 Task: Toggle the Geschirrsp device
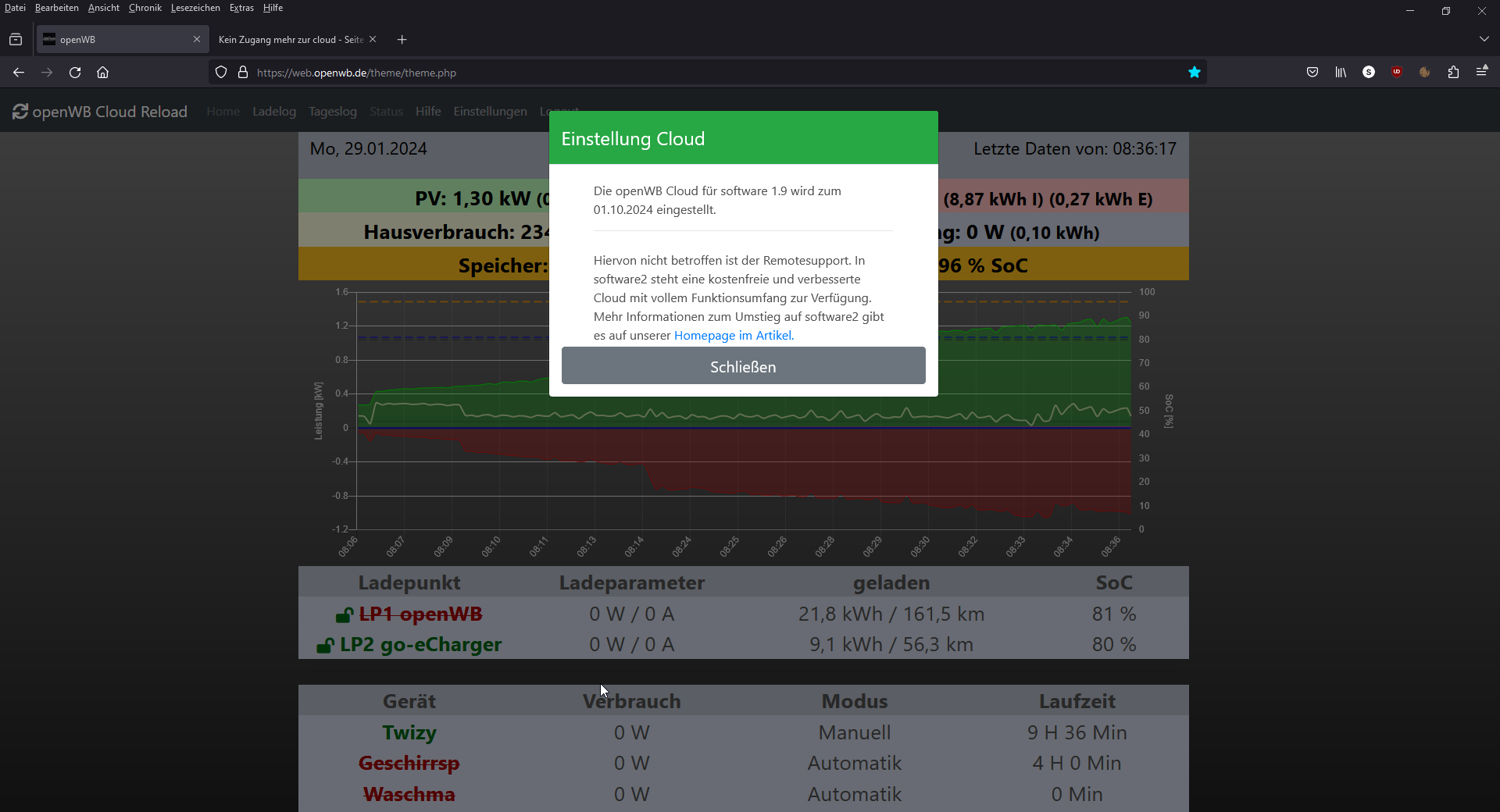(x=409, y=764)
